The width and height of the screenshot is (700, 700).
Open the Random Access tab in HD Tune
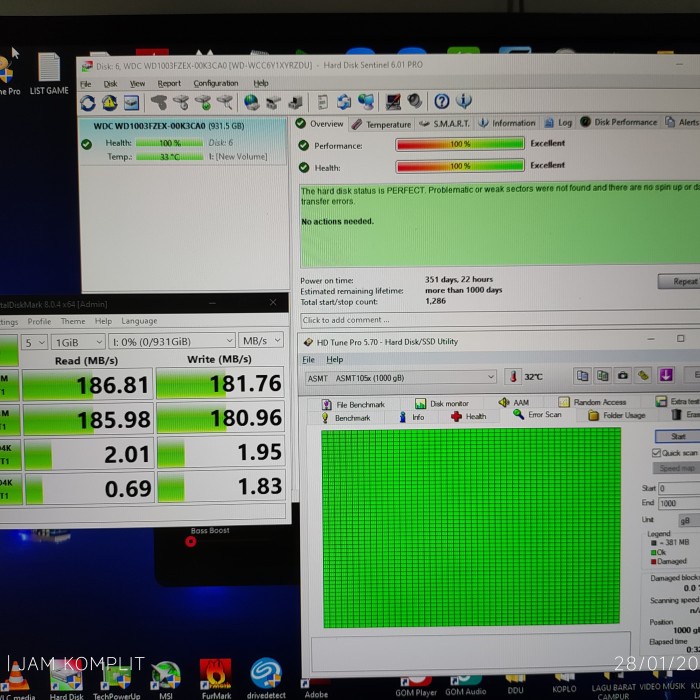pos(593,402)
